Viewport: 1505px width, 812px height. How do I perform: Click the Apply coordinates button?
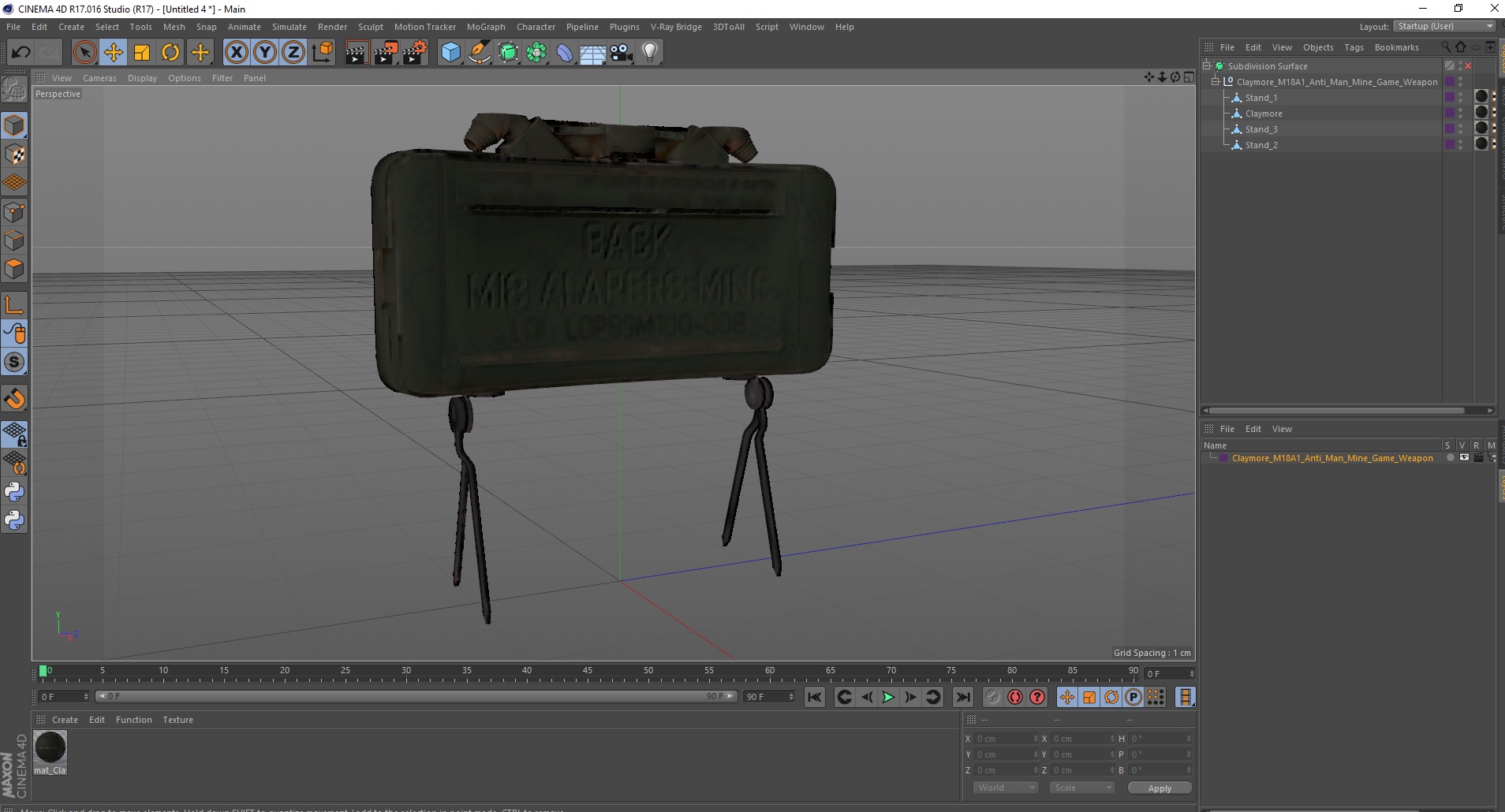tap(1160, 788)
